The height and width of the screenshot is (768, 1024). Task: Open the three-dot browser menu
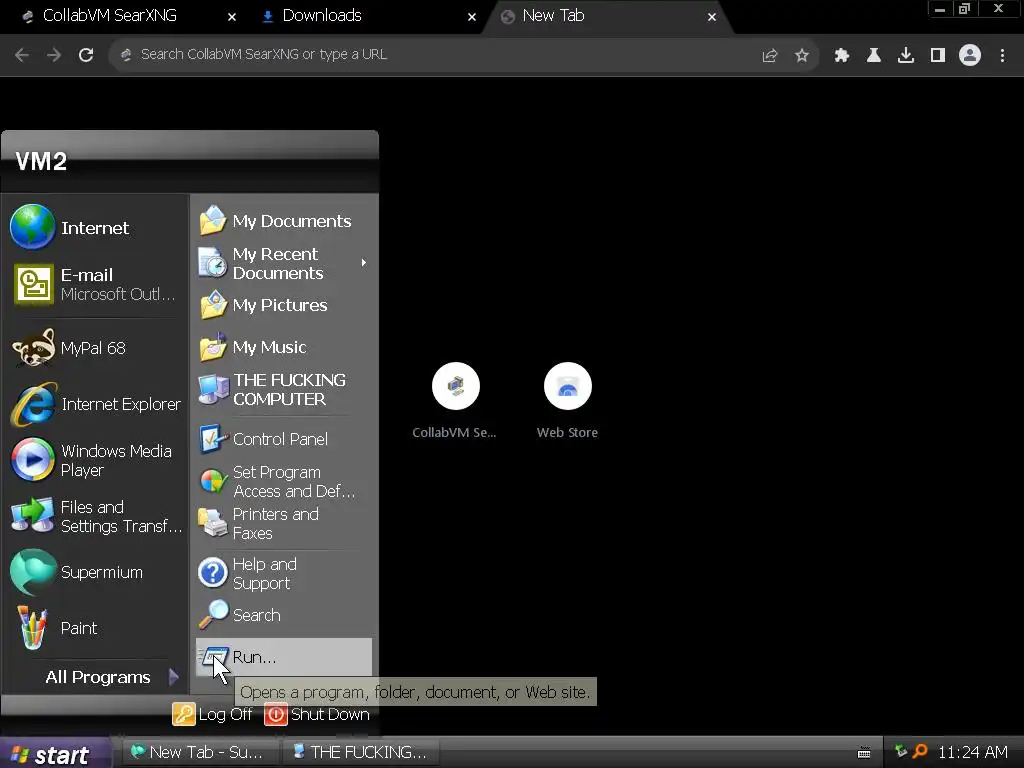1002,56
